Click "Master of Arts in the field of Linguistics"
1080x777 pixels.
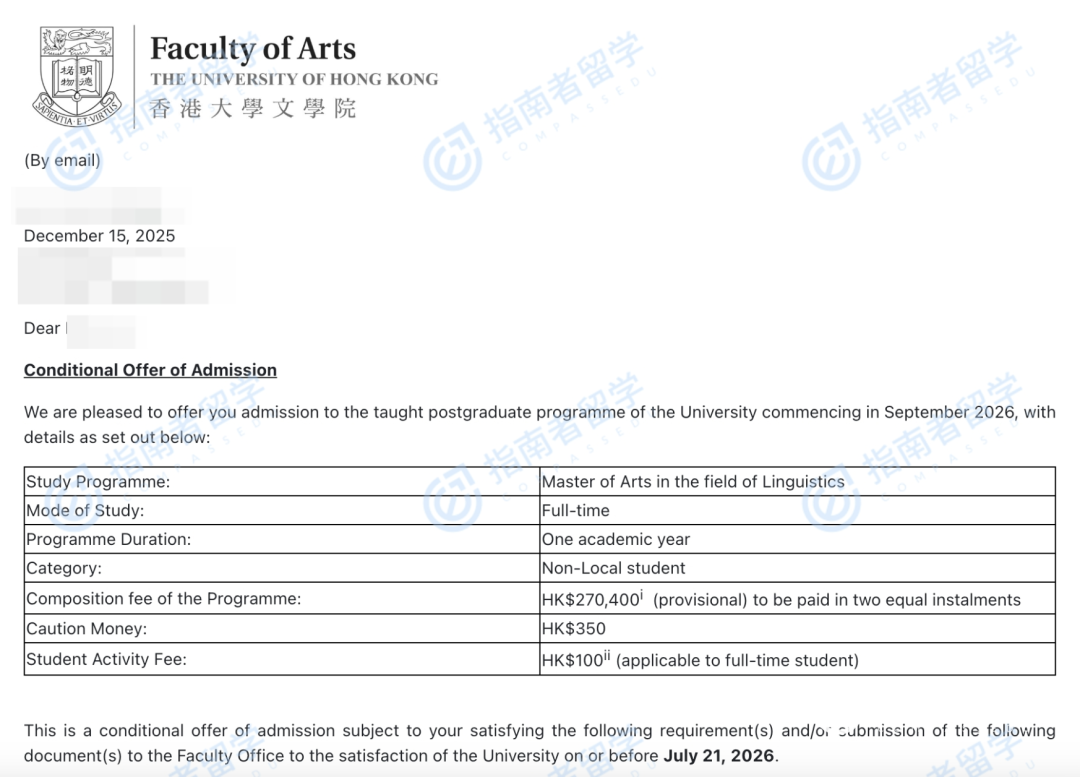coord(693,481)
